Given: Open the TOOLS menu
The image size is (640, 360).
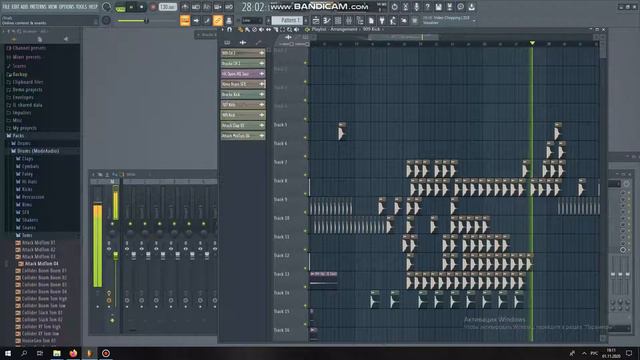Looking at the screenshot, I should (x=82, y=7).
